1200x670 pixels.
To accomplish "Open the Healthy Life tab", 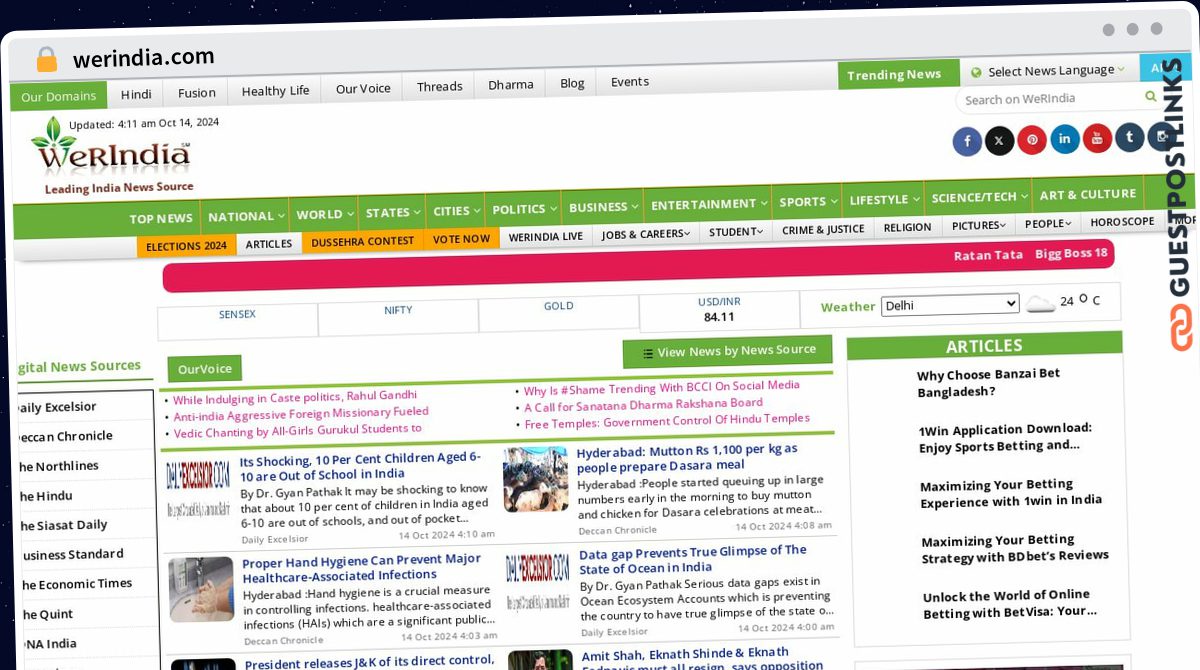I will pyautogui.click(x=275, y=90).
